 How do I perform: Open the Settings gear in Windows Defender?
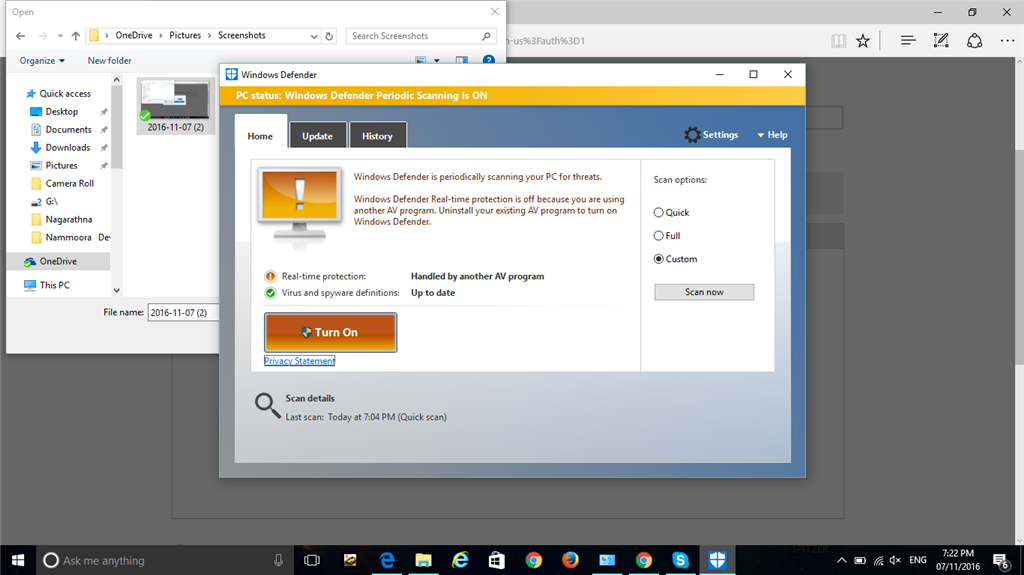(692, 135)
